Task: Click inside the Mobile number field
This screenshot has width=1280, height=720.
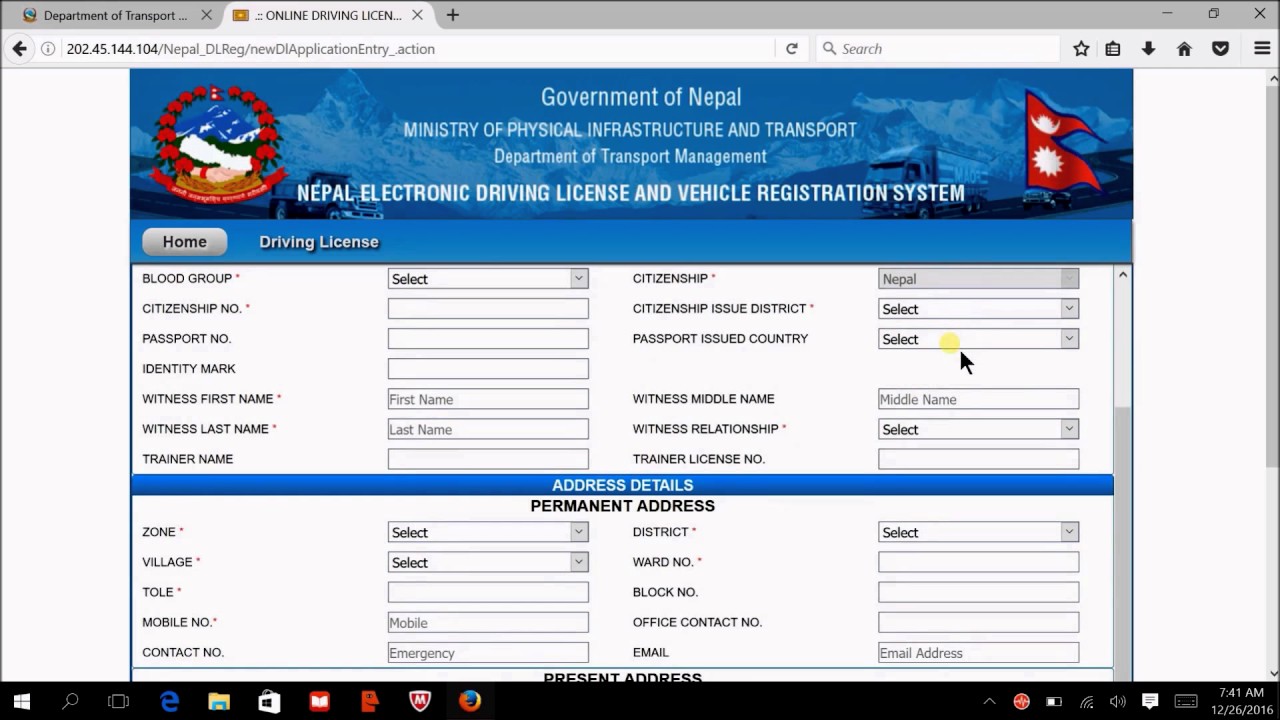Action: tap(487, 622)
